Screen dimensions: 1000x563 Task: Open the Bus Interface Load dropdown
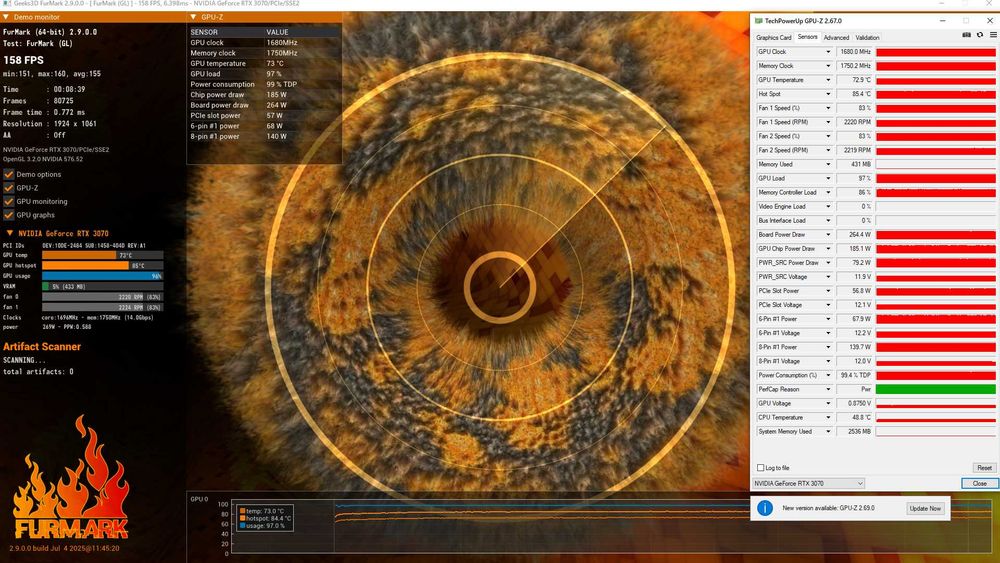point(828,220)
